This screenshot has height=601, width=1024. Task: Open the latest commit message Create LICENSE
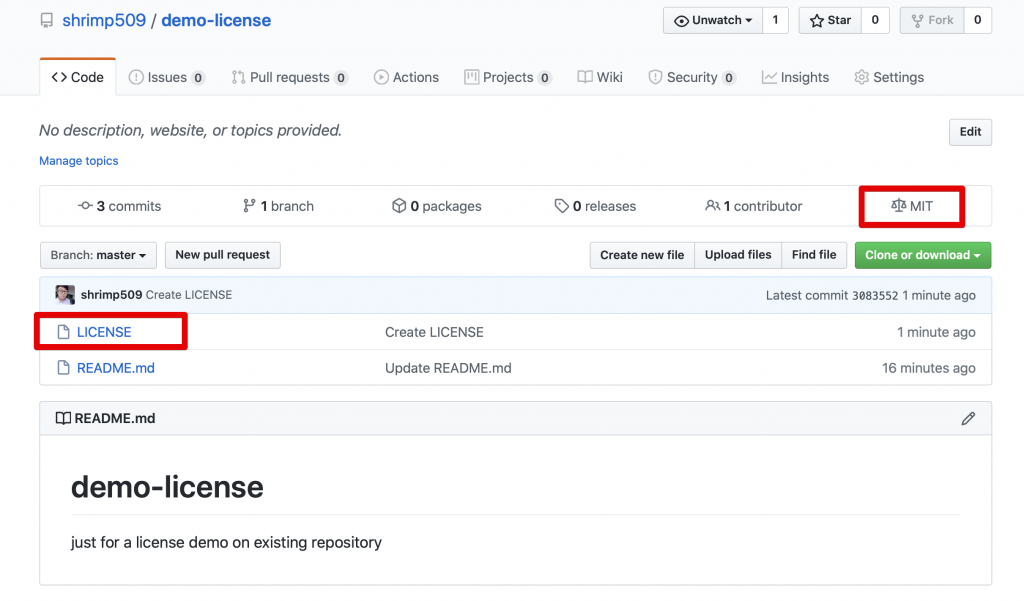pos(189,295)
